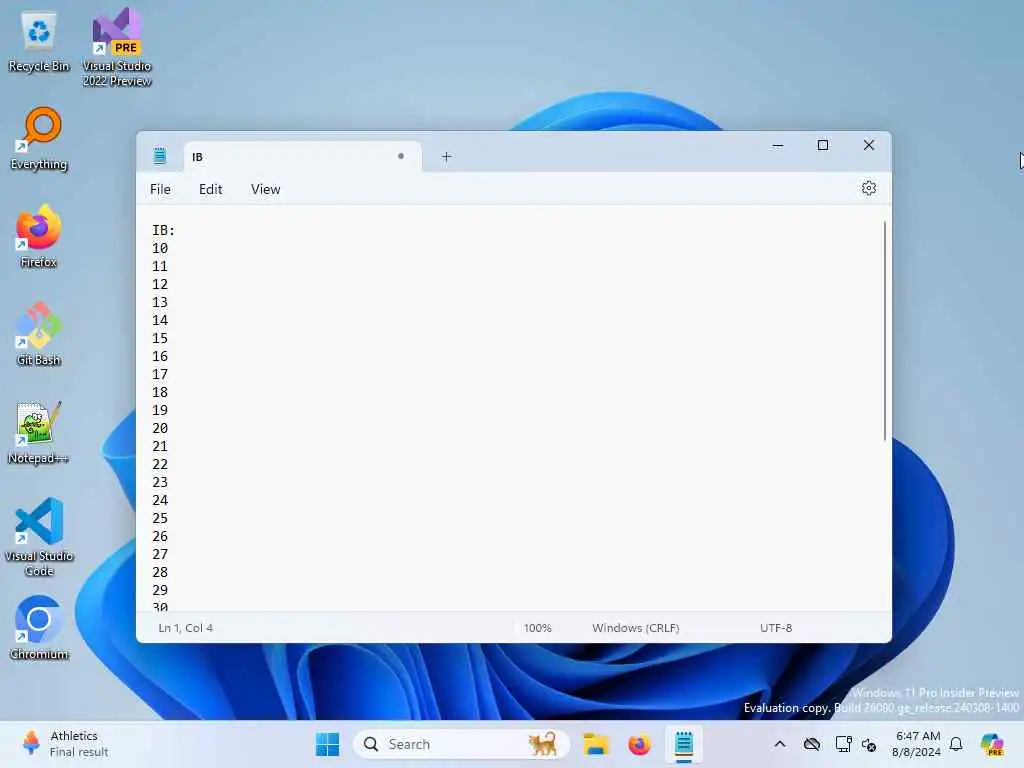Click the 100% zoom status entry
This screenshot has width=1024, height=768.
point(537,628)
